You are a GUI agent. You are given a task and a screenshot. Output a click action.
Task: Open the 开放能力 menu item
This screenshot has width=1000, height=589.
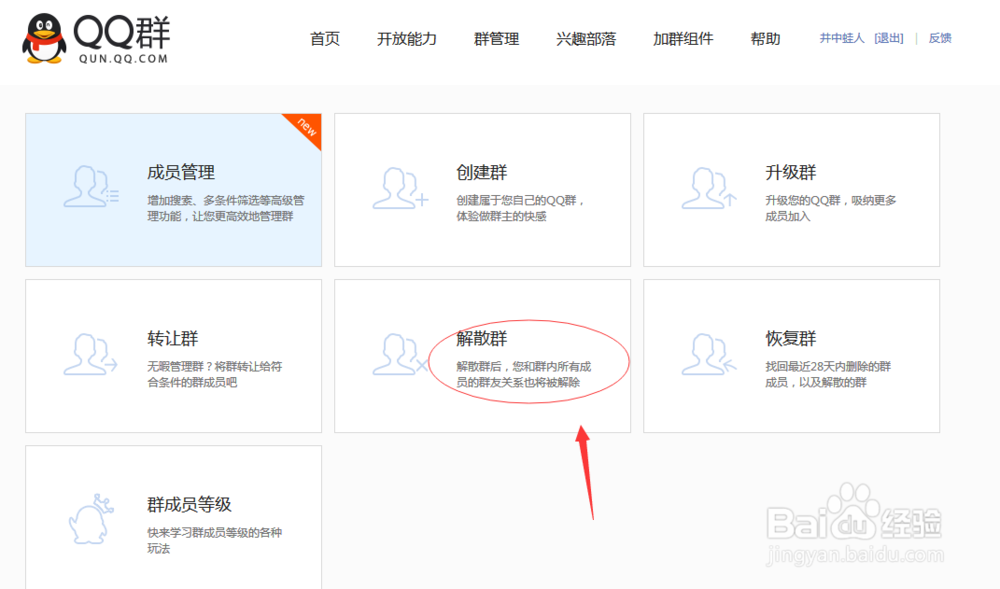[407, 39]
